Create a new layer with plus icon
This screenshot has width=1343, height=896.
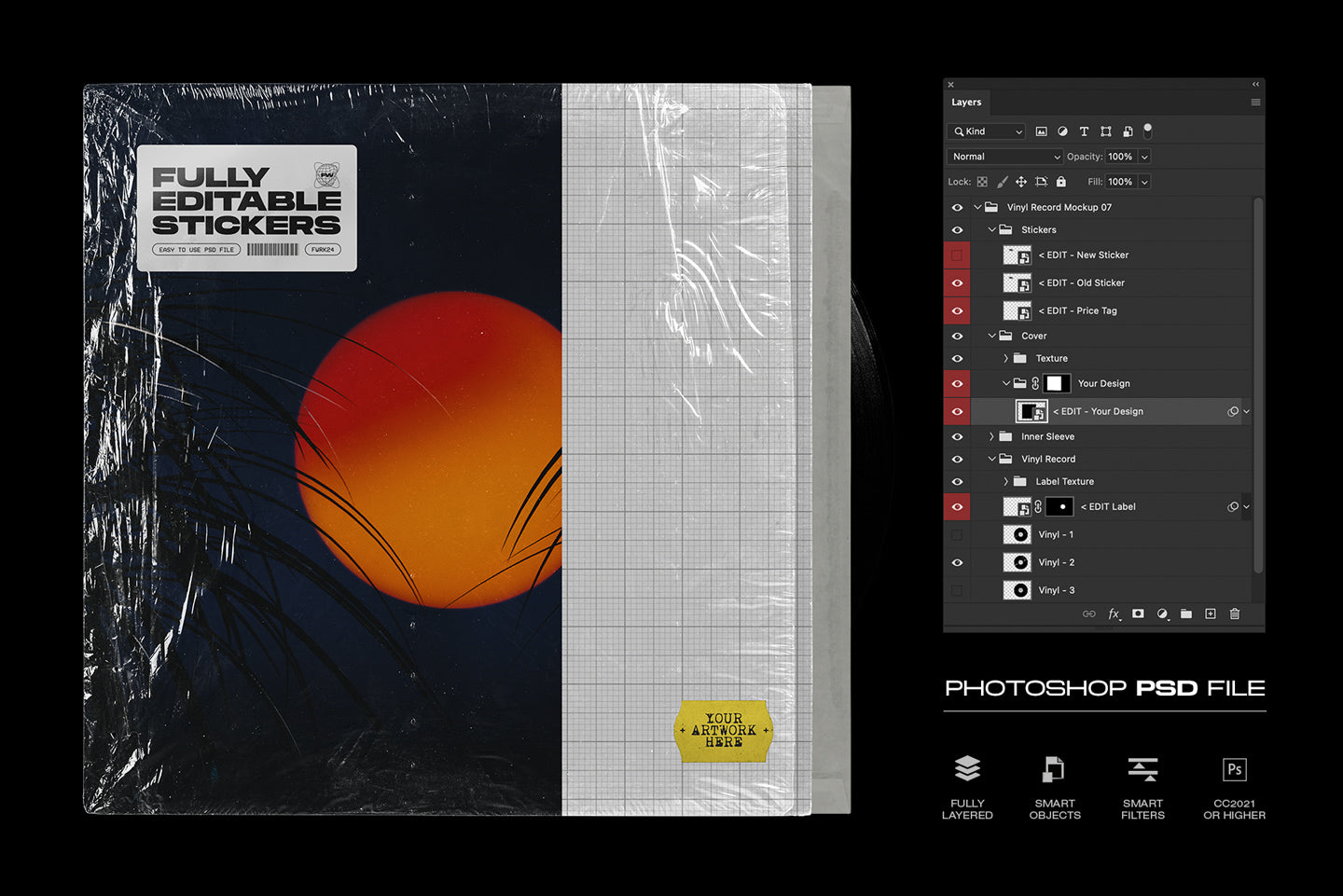(x=1210, y=613)
